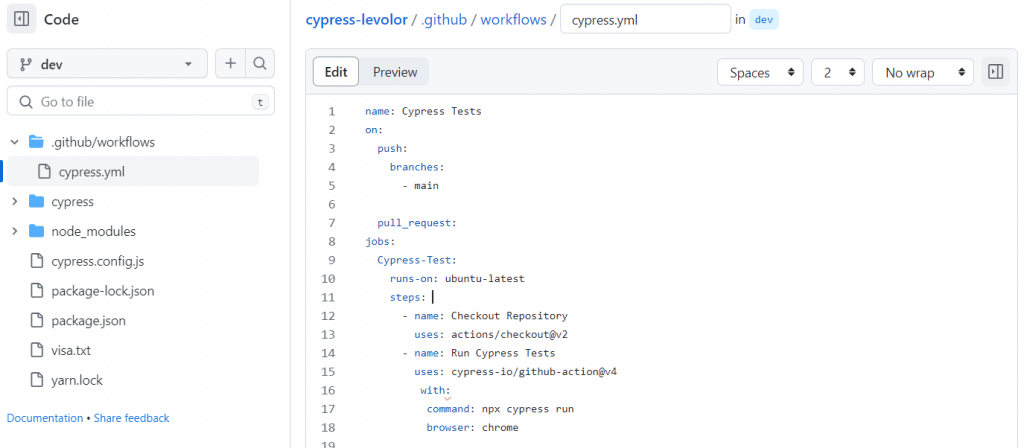Click the Code heading in sidebar
The height and width of the screenshot is (448, 1024).
click(61, 20)
